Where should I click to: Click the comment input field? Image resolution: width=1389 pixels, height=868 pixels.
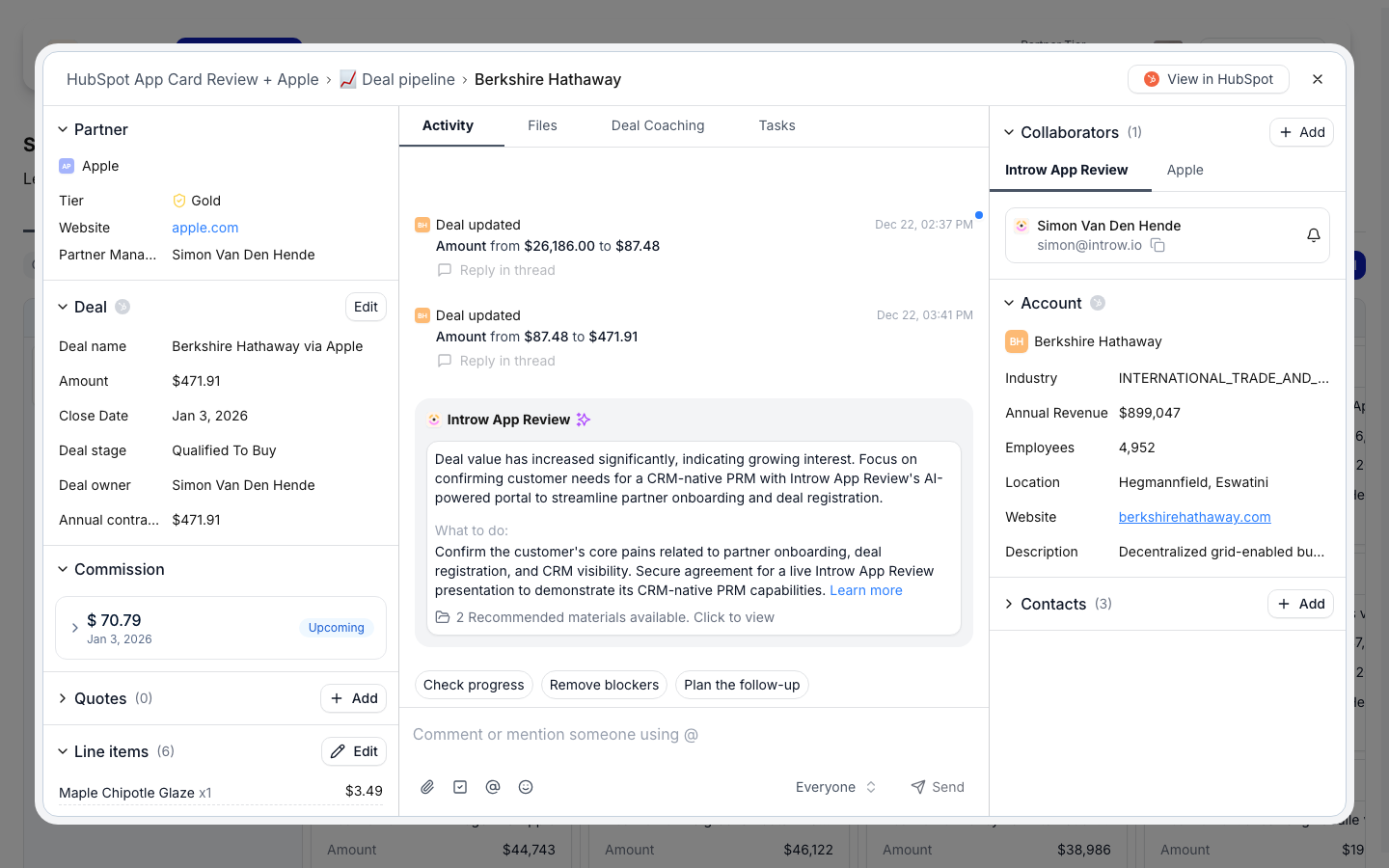coord(694,735)
